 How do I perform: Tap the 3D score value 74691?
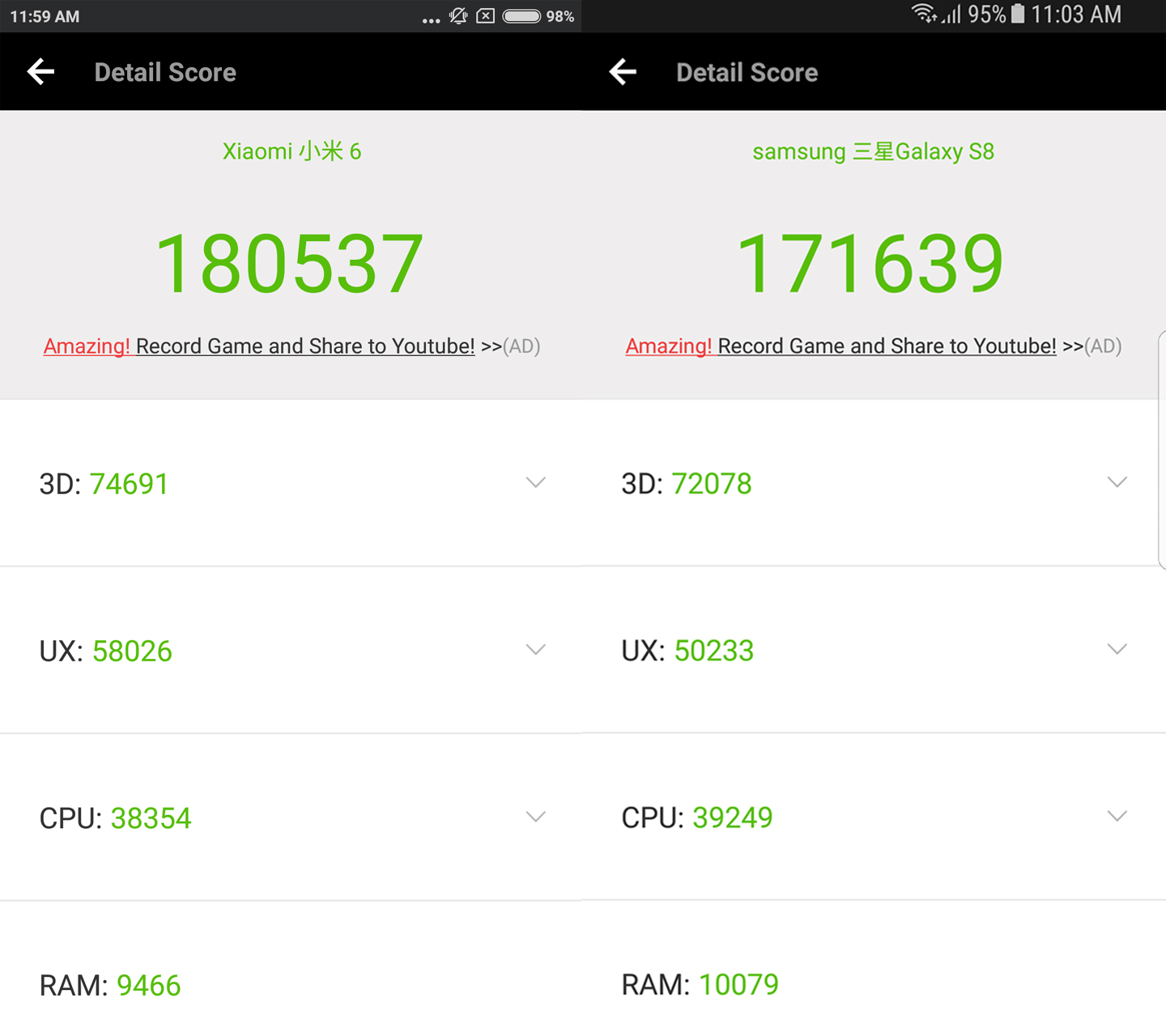129,484
